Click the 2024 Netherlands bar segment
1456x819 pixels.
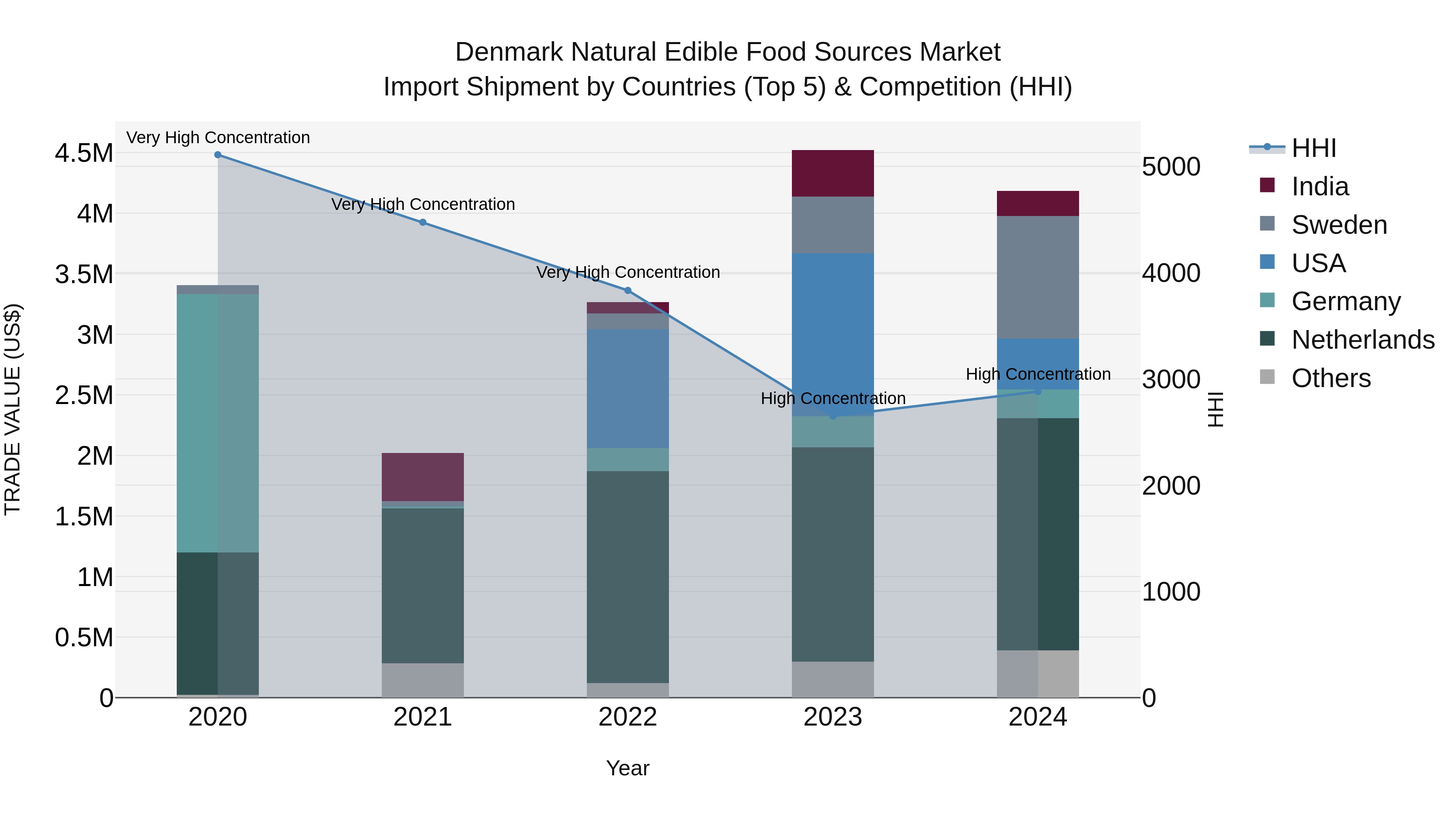pos(1038,535)
